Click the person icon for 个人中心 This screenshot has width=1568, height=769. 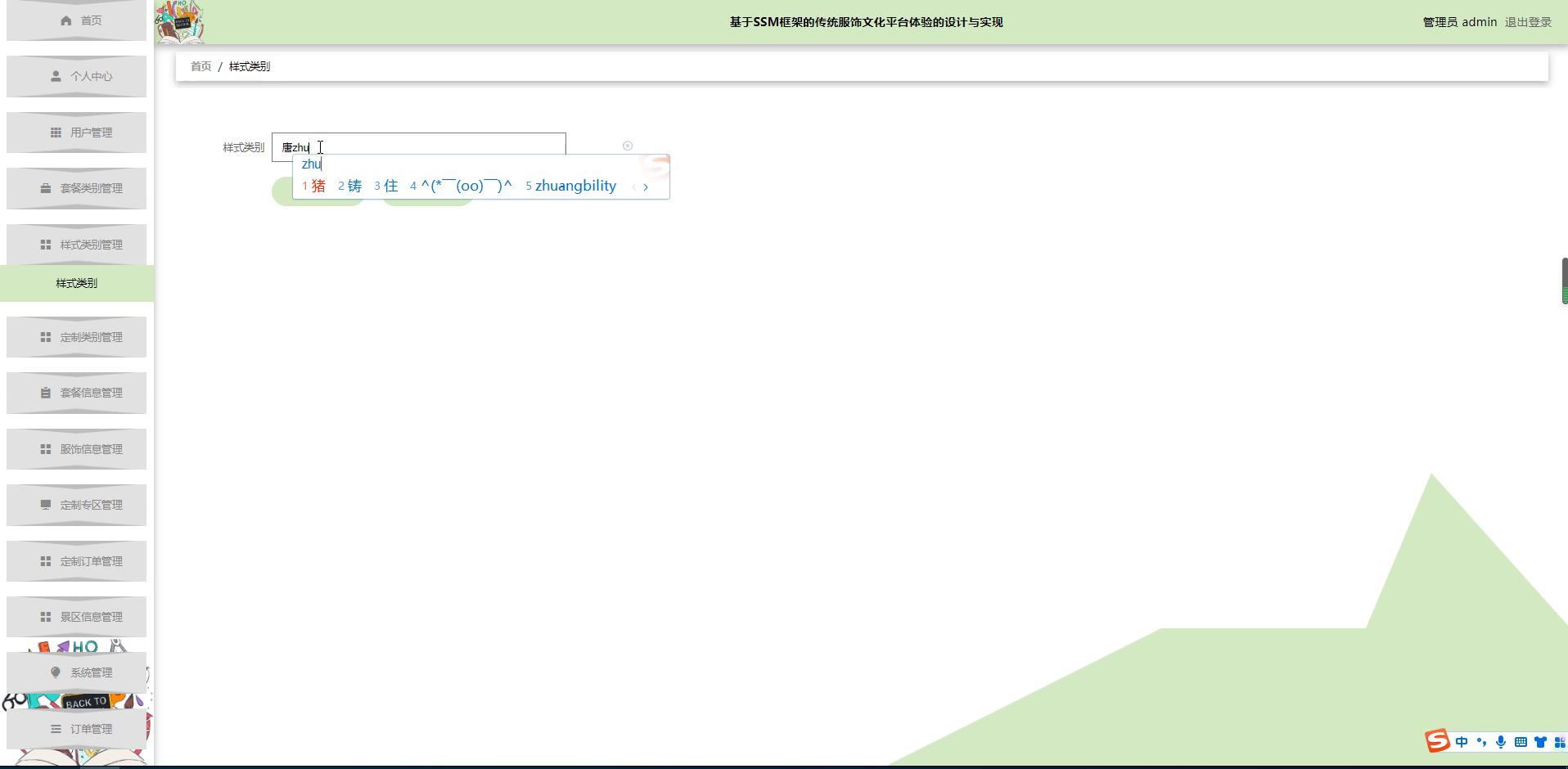coord(56,76)
